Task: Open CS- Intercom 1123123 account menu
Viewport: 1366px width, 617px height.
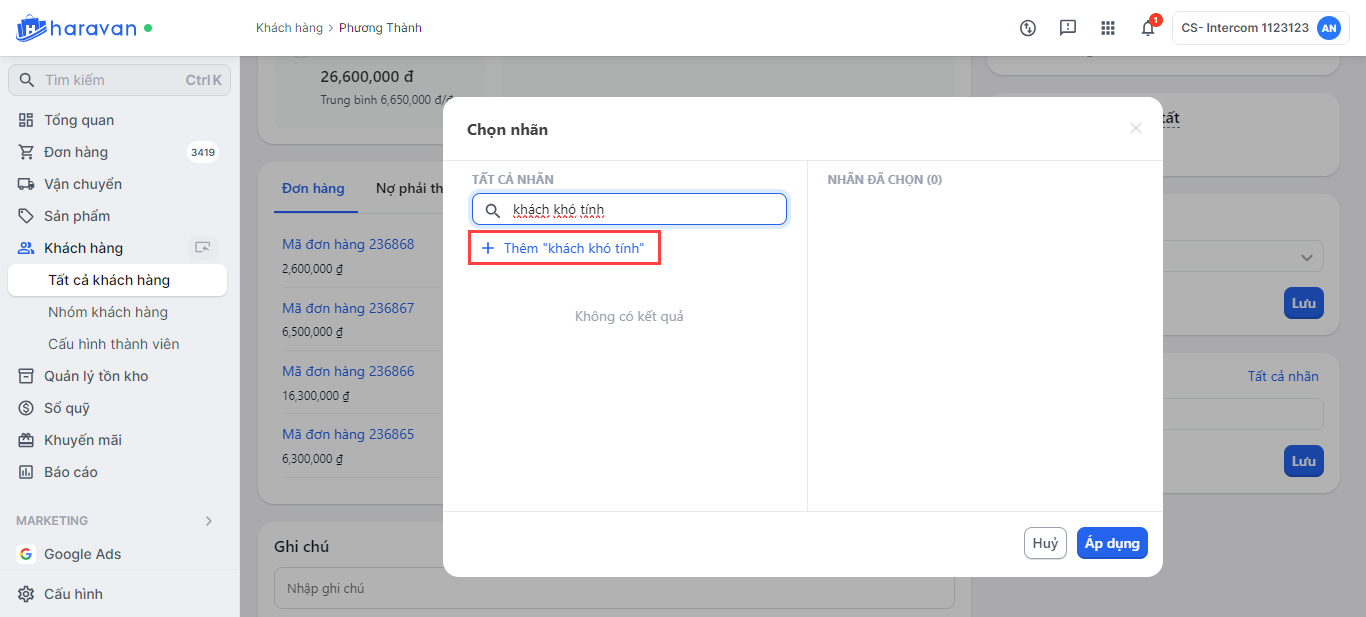Action: point(1260,28)
